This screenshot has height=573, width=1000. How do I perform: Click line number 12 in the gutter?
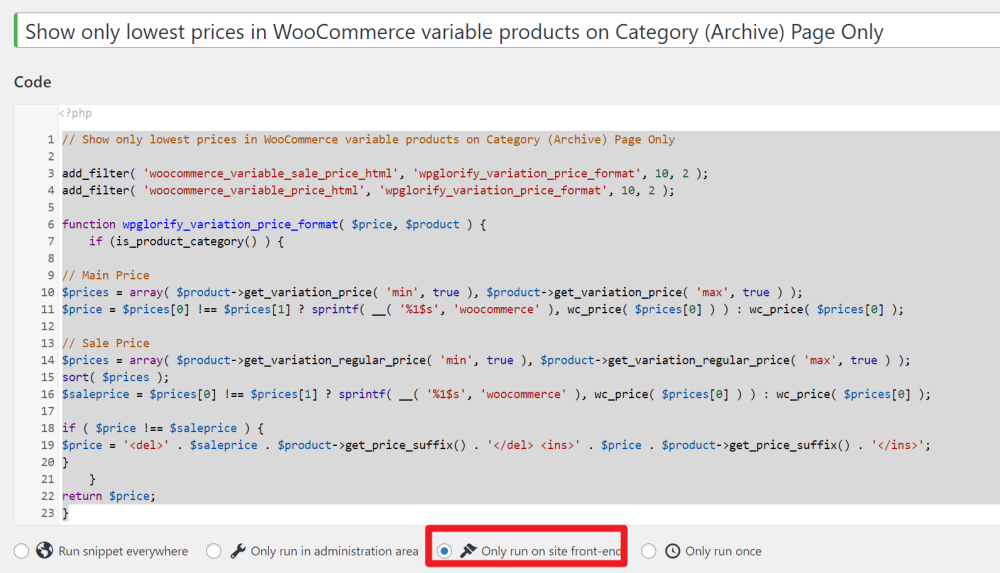(48, 326)
